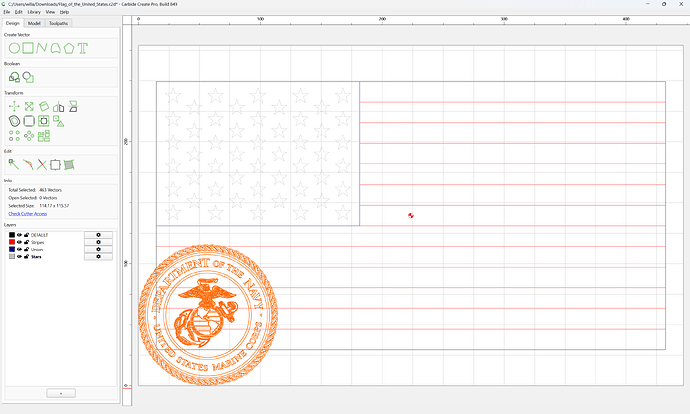The height and width of the screenshot is (414, 690).
Task: Select the Rotate transform tool
Action: (44, 106)
